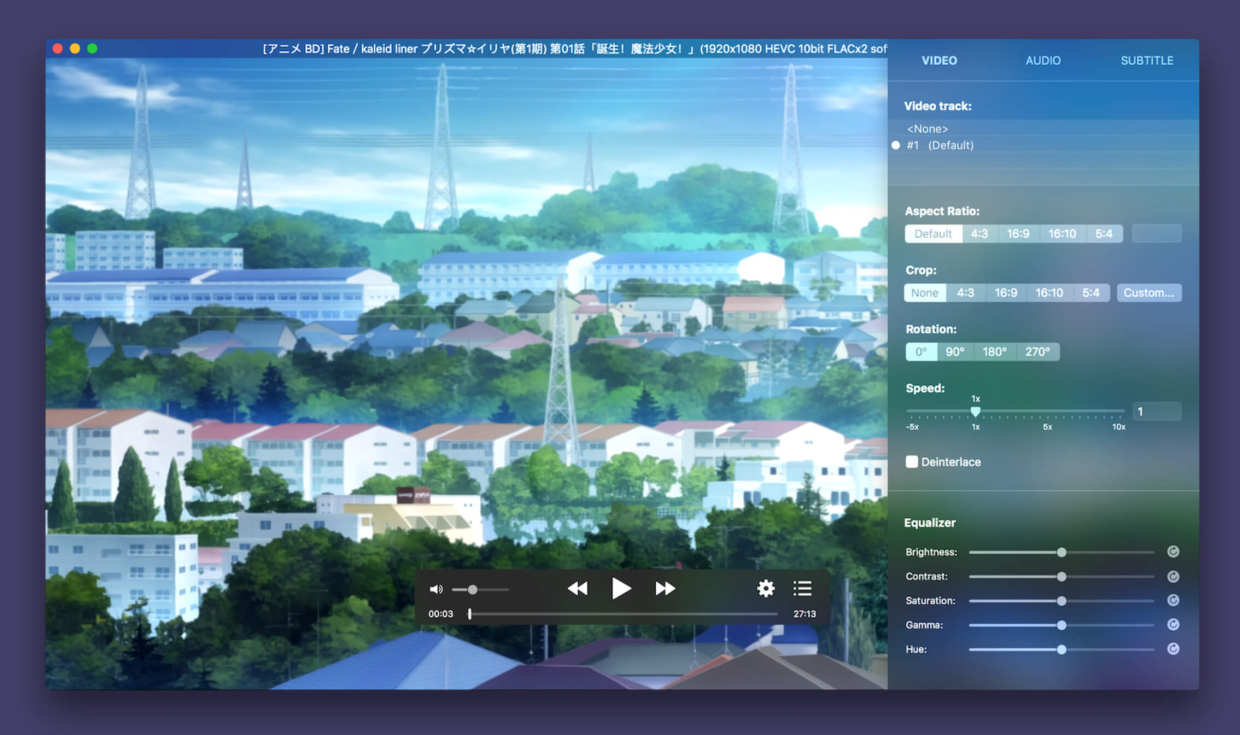The width and height of the screenshot is (1240, 735).
Task: Reset Hue with its circular arrow icon
Action: coord(1173,649)
